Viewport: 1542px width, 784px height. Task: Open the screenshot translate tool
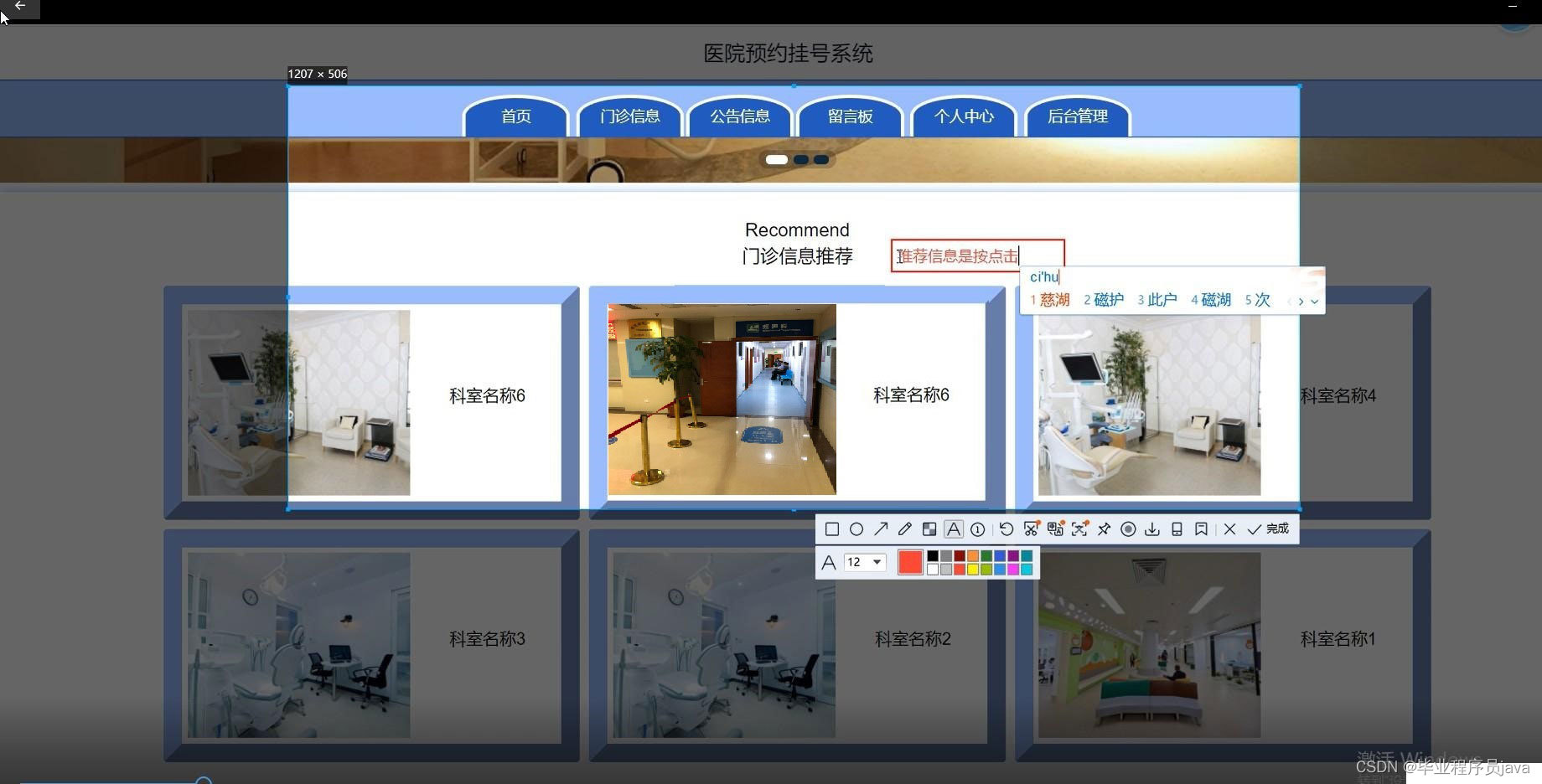(1055, 529)
